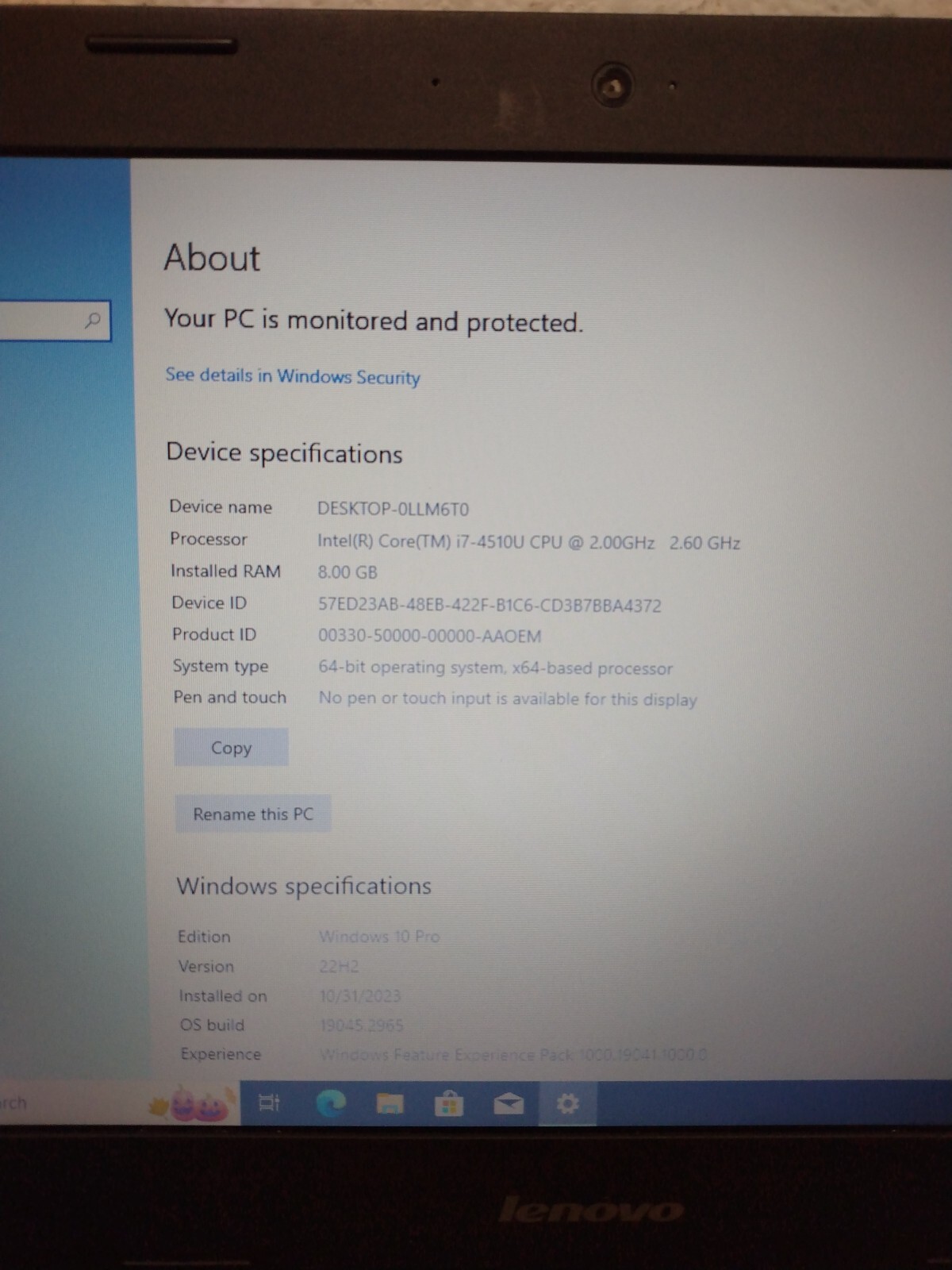The height and width of the screenshot is (1270, 952).
Task: Click the No pen or touch input text
Action: pyautogui.click(x=508, y=698)
